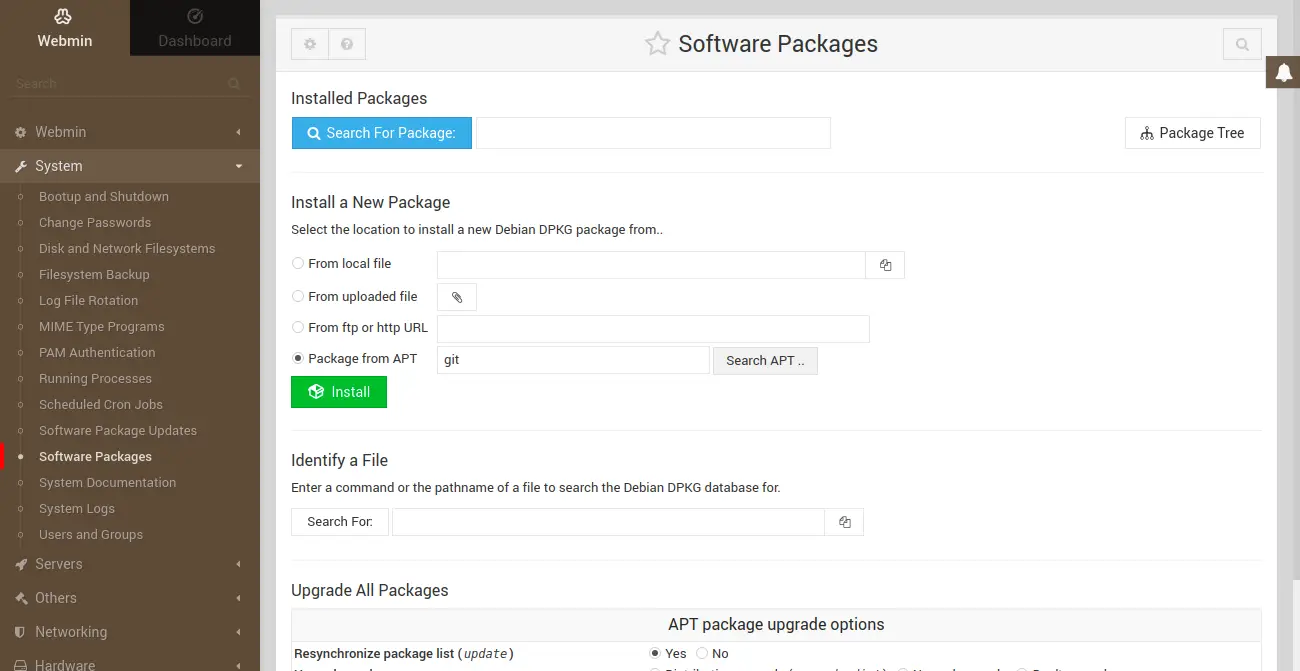The height and width of the screenshot is (671, 1300).
Task: Click the magnifier search icon at top right
Action: click(x=1241, y=44)
